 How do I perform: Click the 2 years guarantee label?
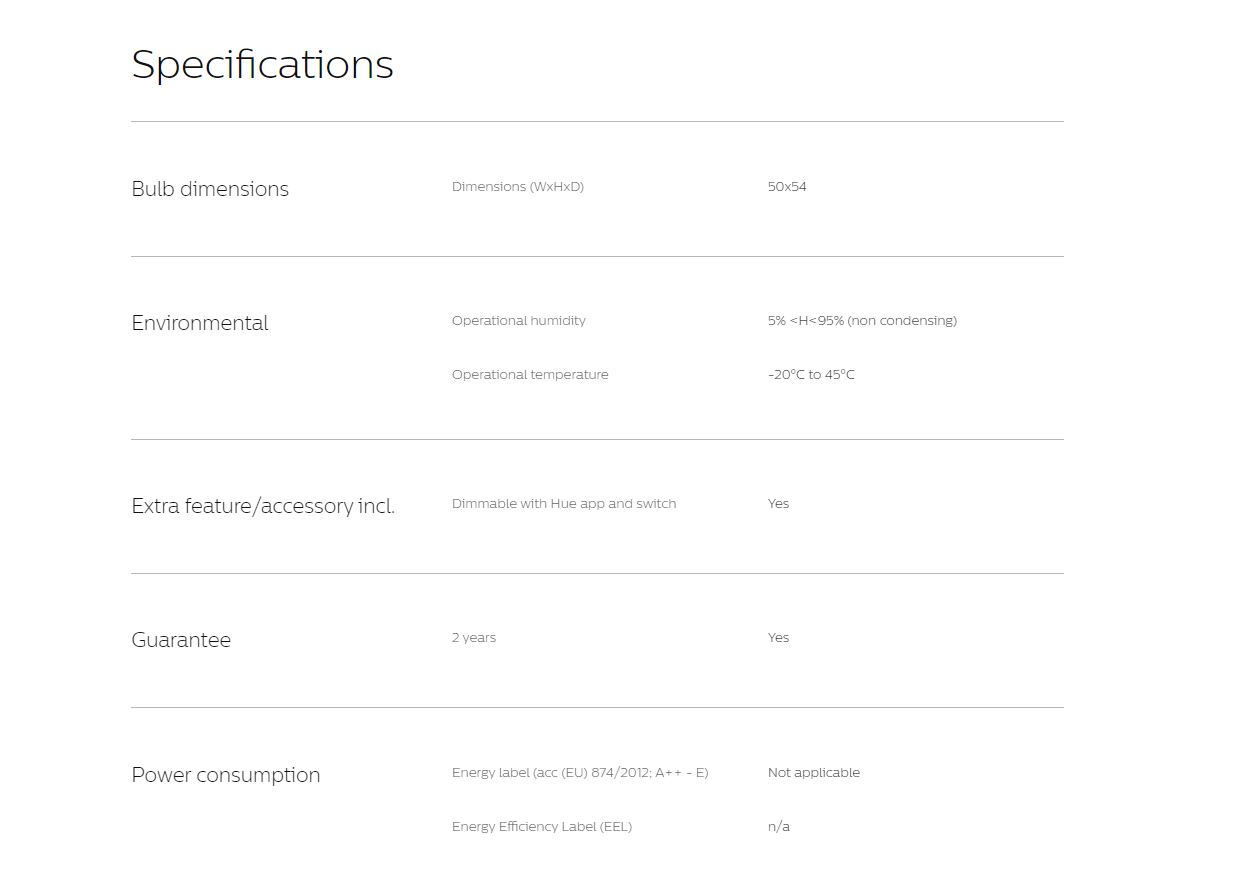point(473,638)
